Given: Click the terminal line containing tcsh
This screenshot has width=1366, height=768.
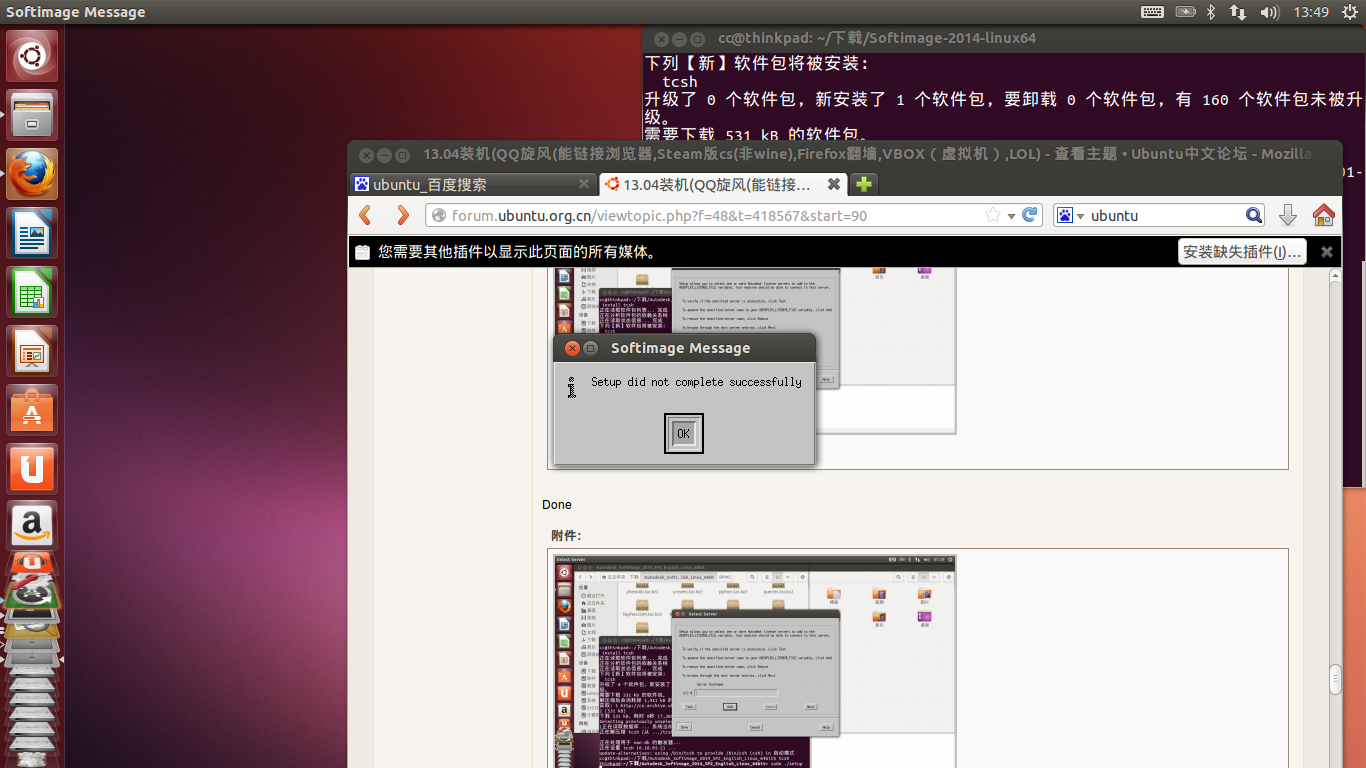Looking at the screenshot, I should coord(680,82).
